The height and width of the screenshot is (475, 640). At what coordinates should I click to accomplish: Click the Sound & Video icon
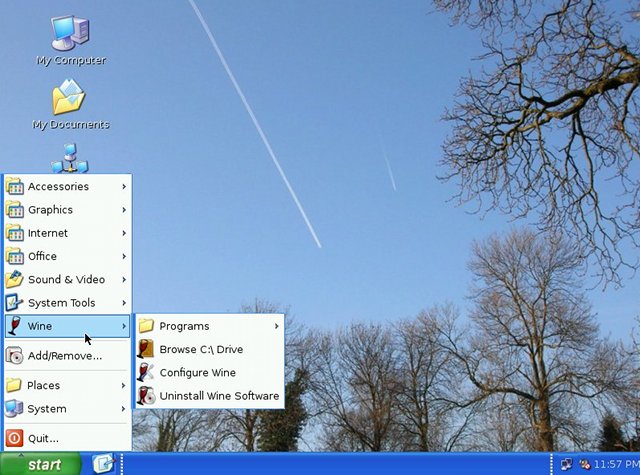(x=15, y=280)
